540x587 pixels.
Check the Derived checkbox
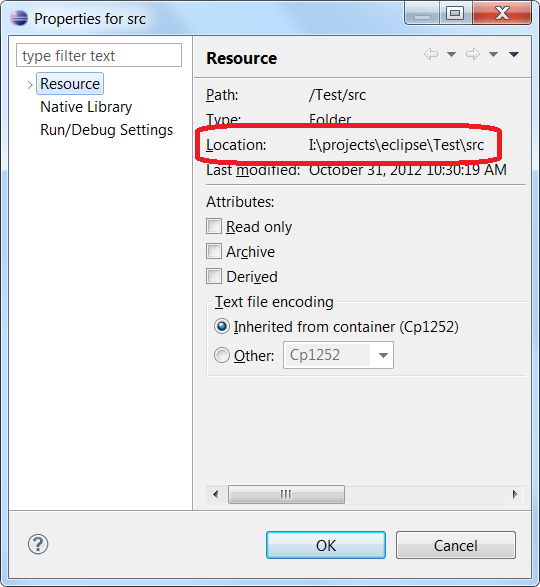point(214,276)
